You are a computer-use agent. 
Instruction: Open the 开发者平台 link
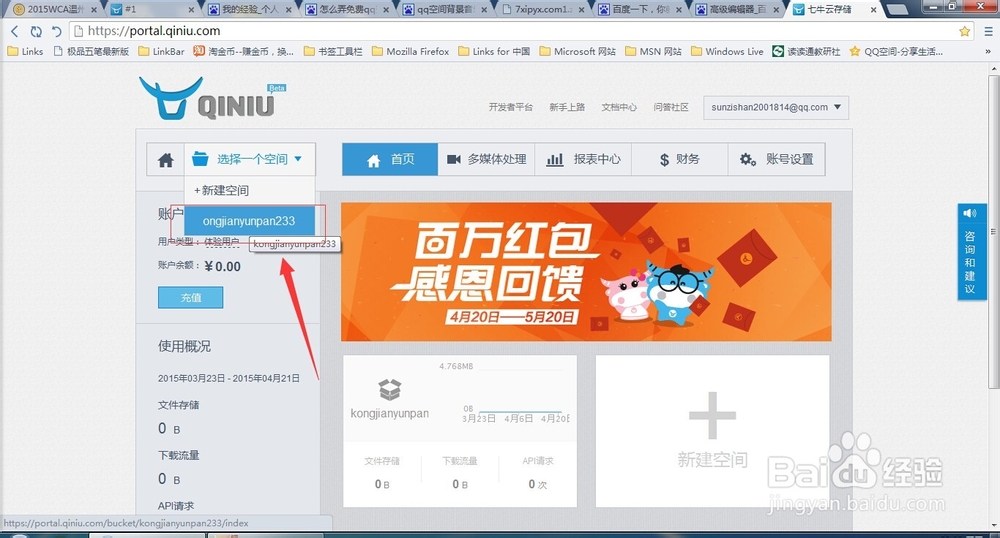510,107
